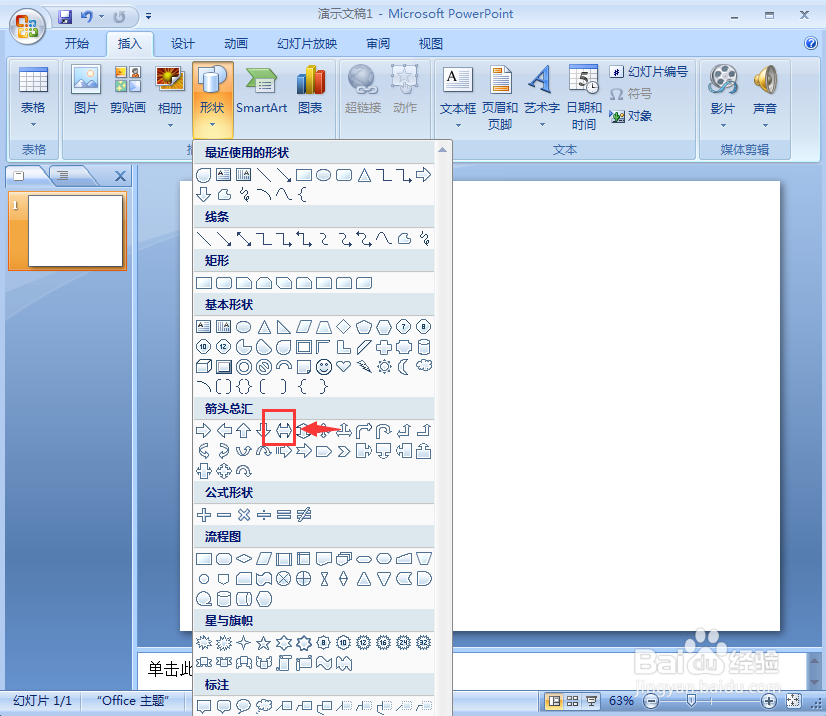Open zoom dialog via 63% level

pyautogui.click(x=621, y=701)
